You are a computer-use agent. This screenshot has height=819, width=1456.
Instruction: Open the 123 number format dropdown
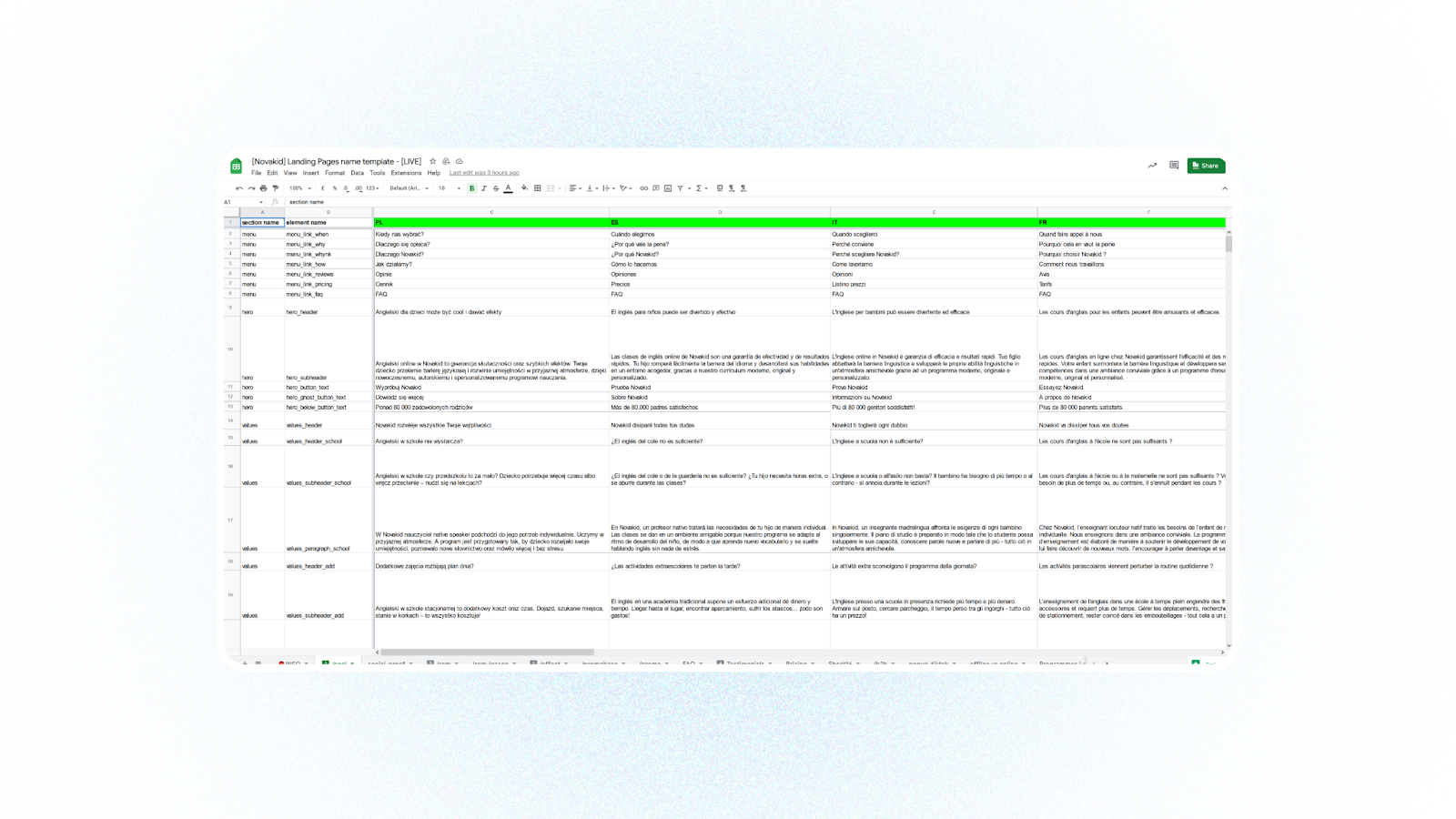click(372, 188)
